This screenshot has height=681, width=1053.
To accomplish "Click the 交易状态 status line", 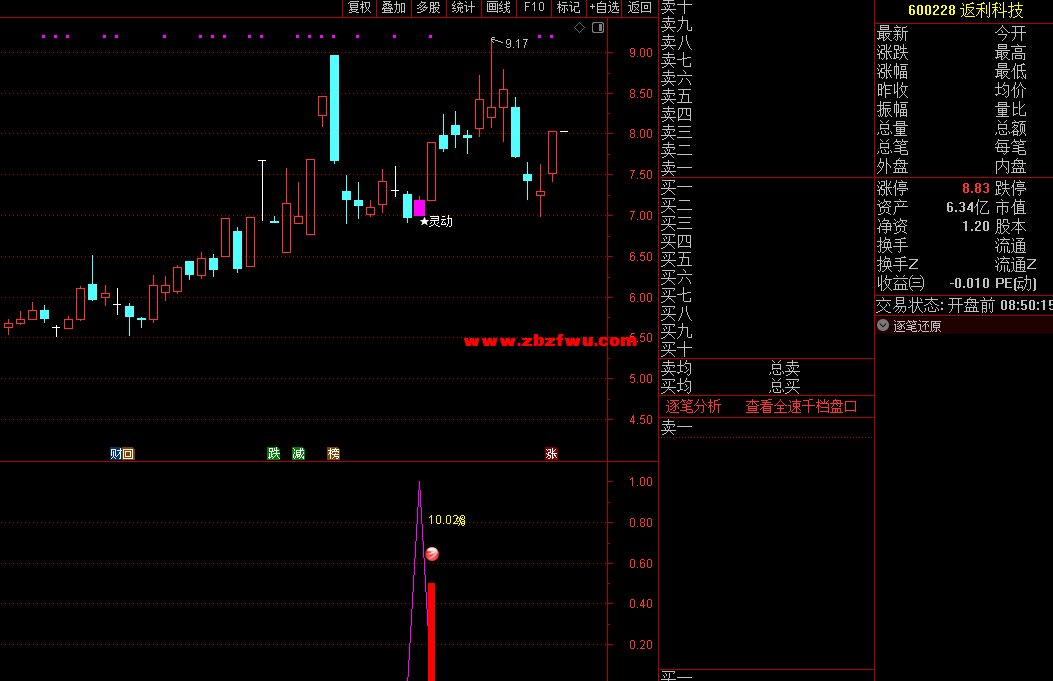I will pyautogui.click(x=964, y=306).
